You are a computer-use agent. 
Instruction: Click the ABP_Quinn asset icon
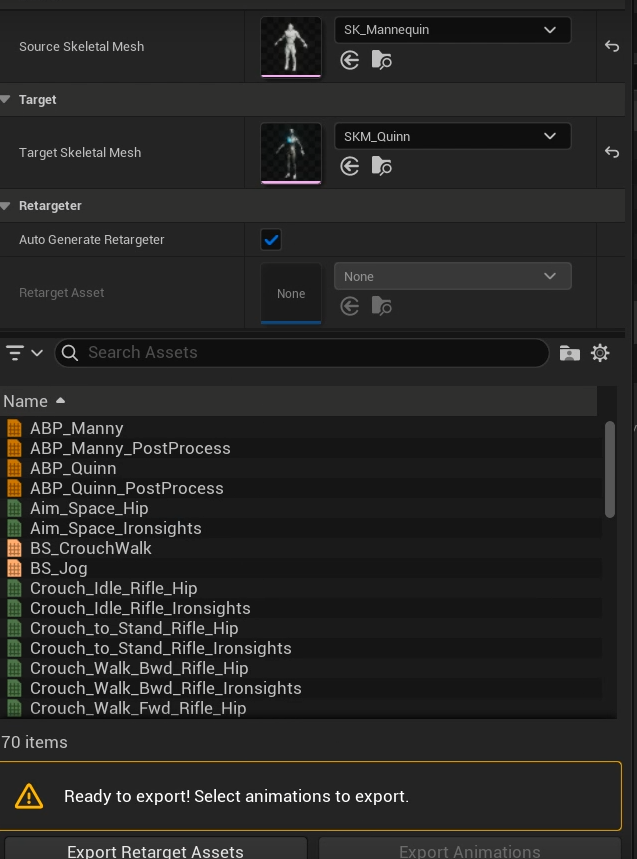(x=14, y=468)
